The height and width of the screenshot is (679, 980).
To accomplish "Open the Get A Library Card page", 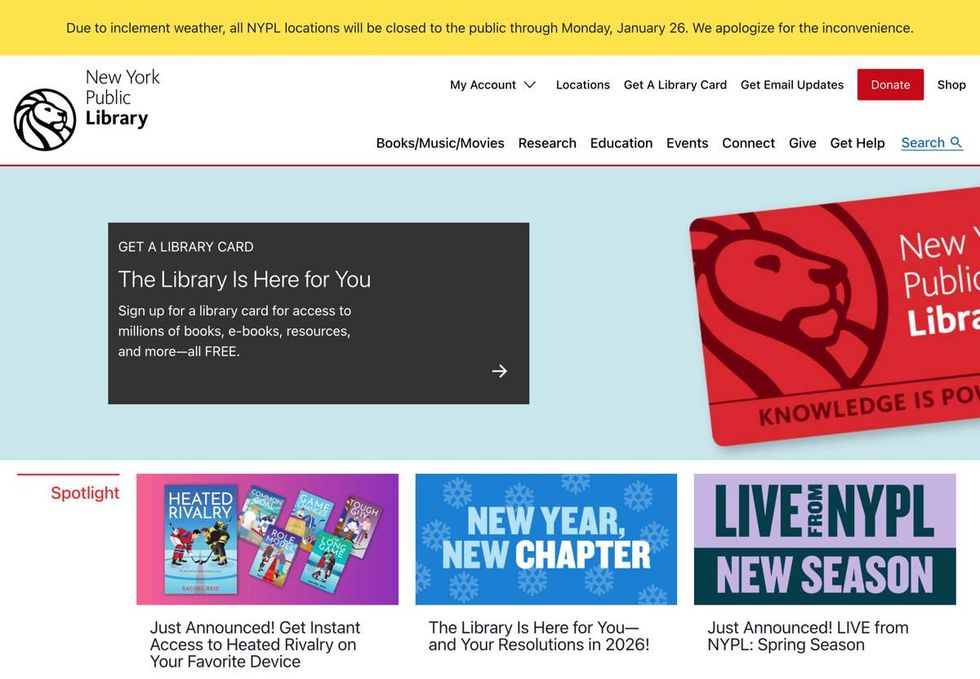I will point(674,85).
